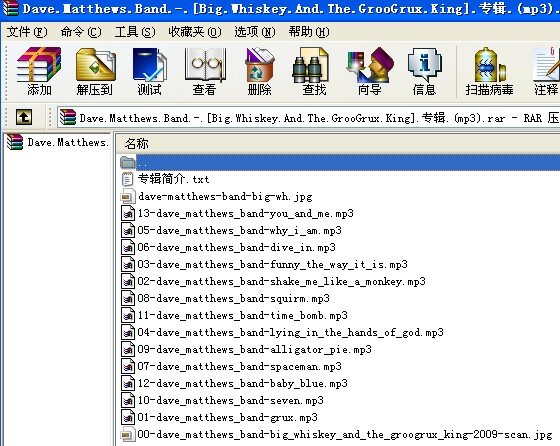Select 04-dave_matthews_band-lying_in_the_hands_of_god.mp3
This screenshot has width=560, height=446.
[x=290, y=332]
